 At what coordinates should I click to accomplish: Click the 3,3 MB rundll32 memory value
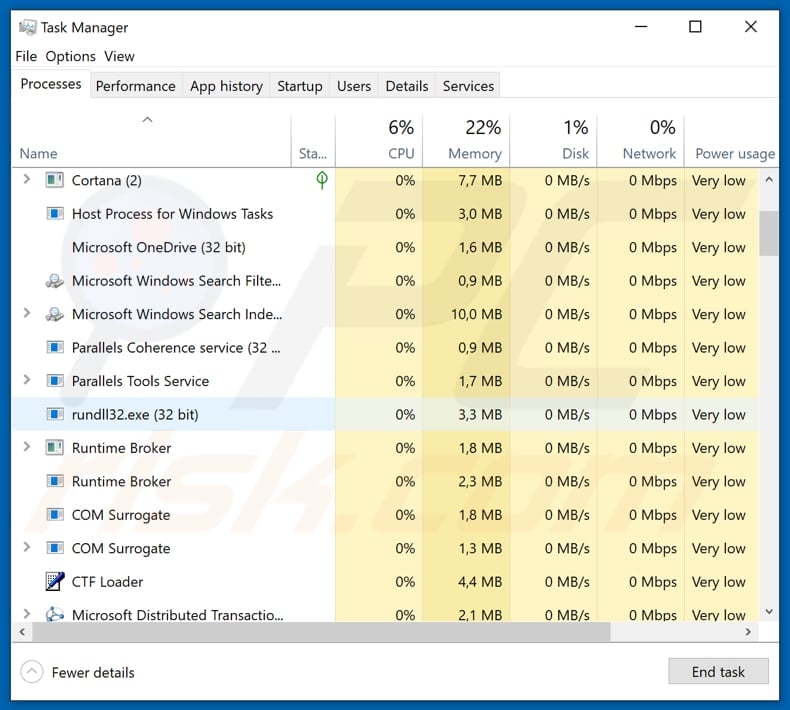(x=480, y=415)
